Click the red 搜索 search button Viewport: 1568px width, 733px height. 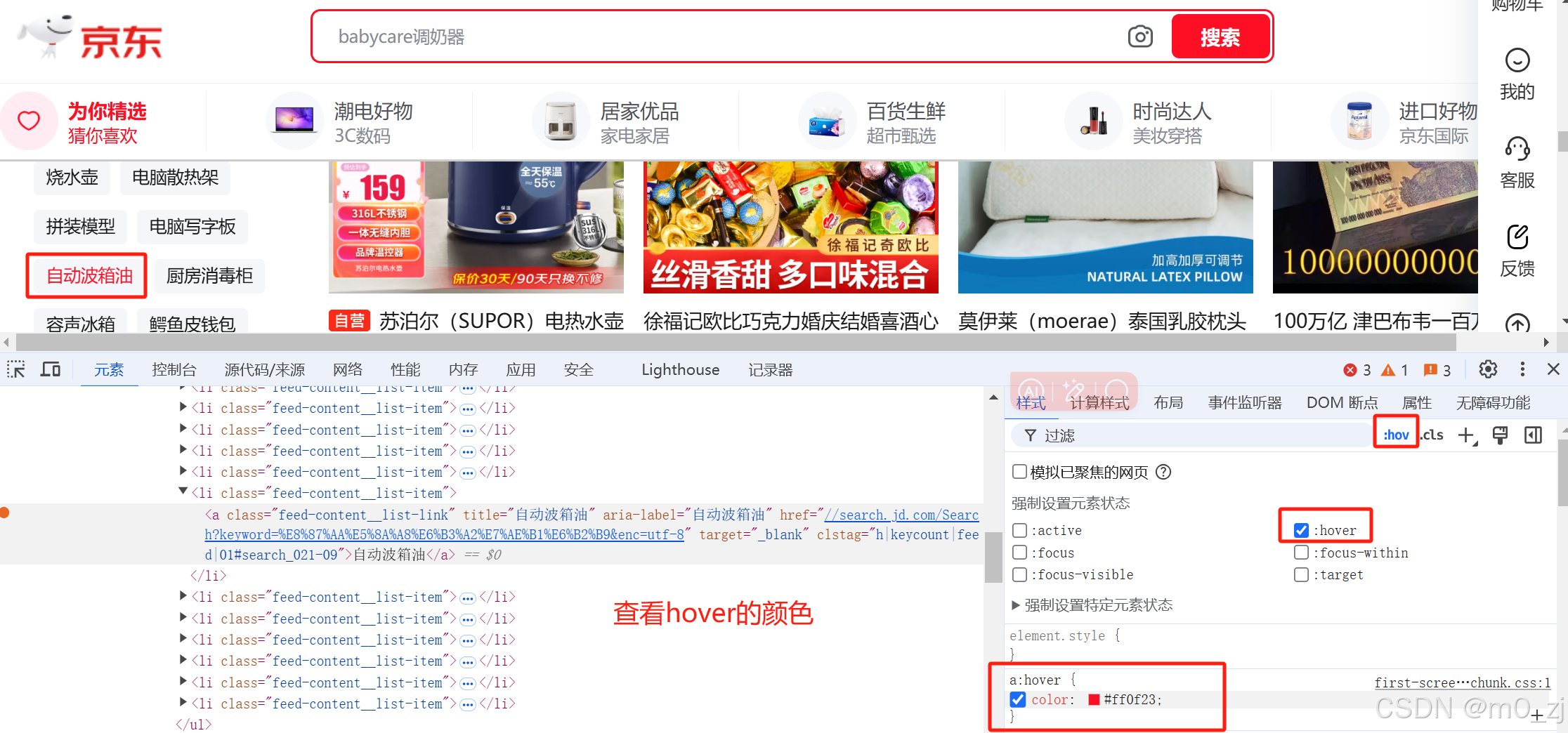1220,37
